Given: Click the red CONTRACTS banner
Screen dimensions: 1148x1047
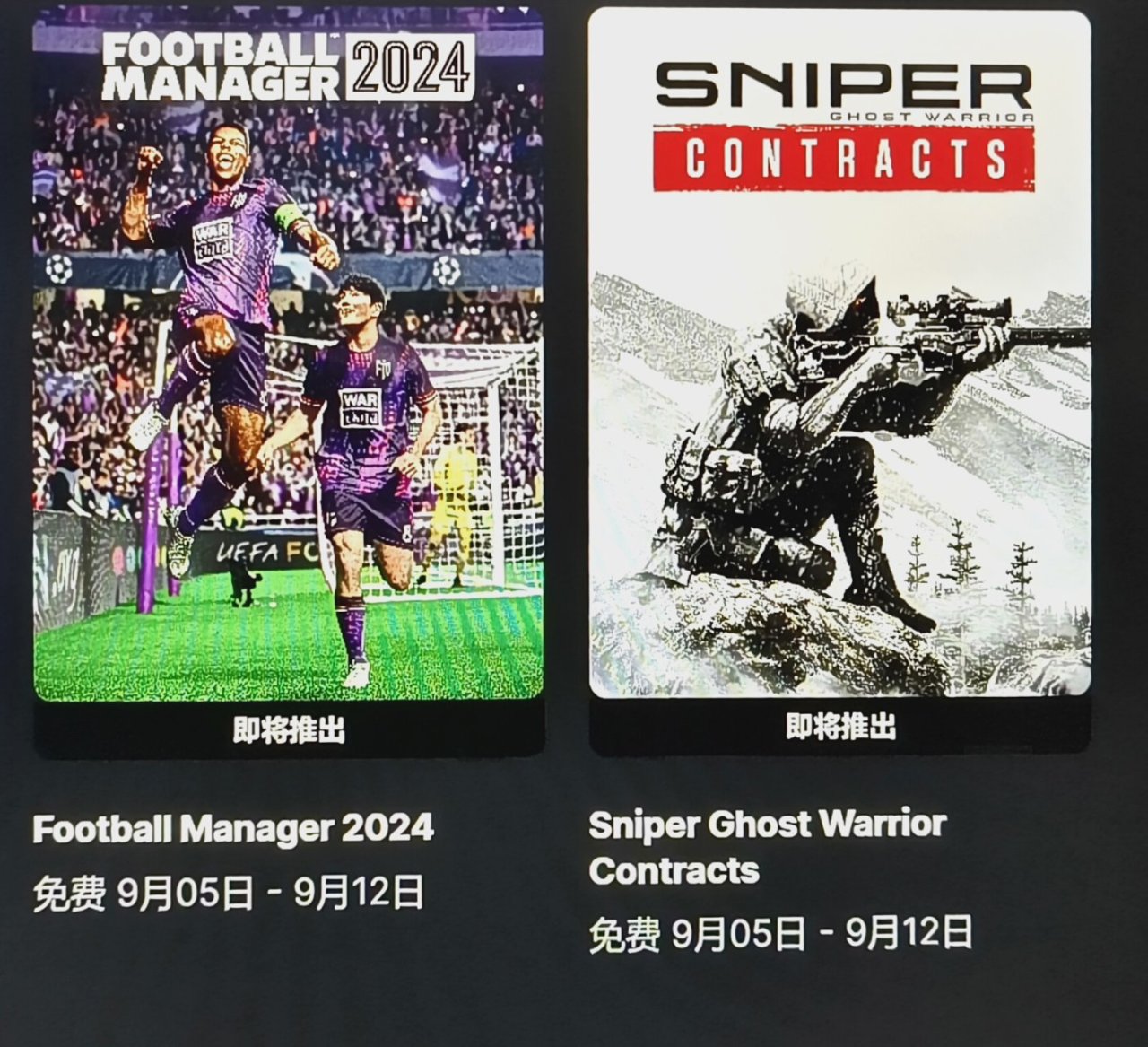Looking at the screenshot, I should pos(843,158).
